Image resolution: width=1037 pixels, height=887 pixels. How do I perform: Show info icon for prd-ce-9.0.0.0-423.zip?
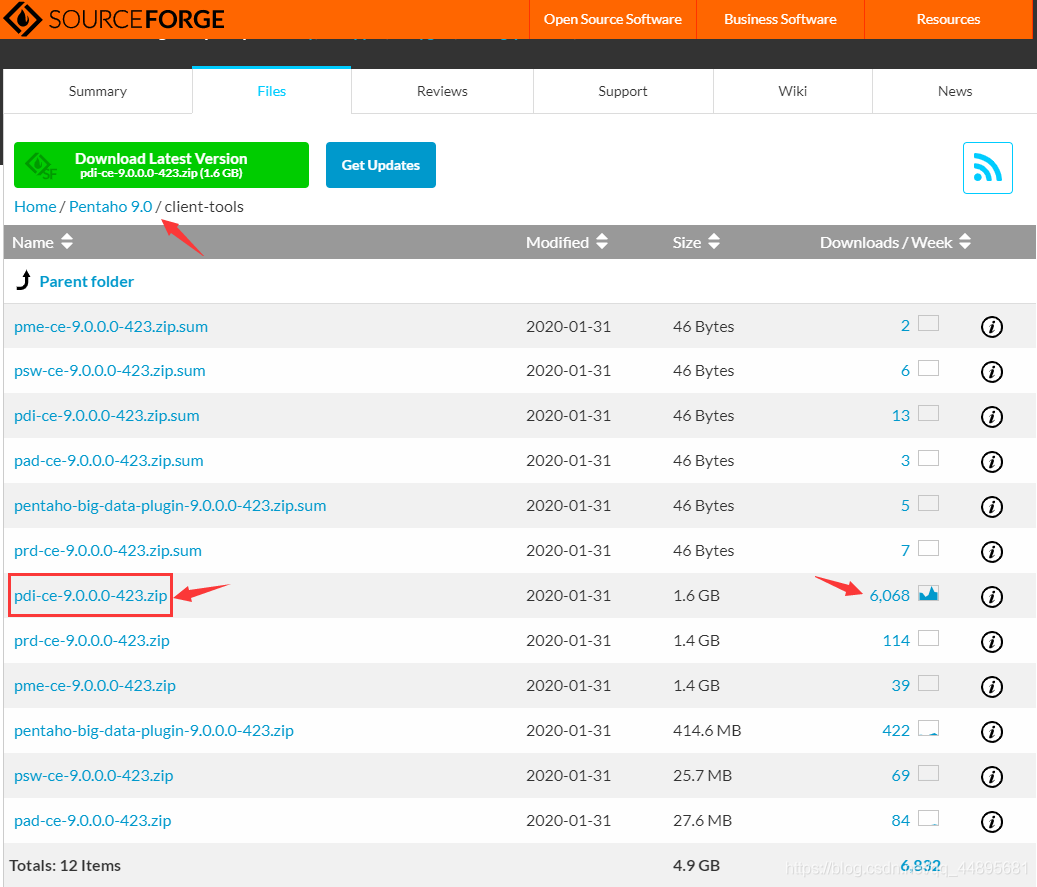pos(991,642)
